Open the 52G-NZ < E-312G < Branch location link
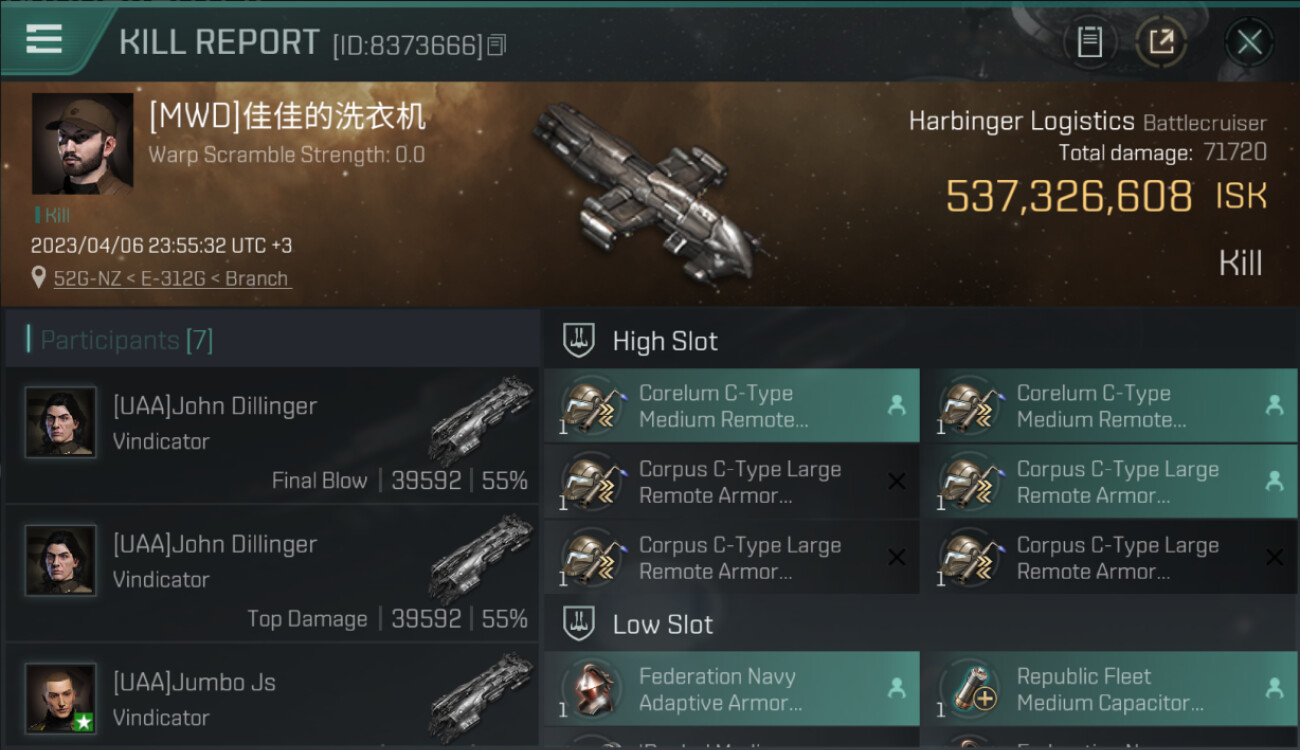 pyautogui.click(x=171, y=279)
